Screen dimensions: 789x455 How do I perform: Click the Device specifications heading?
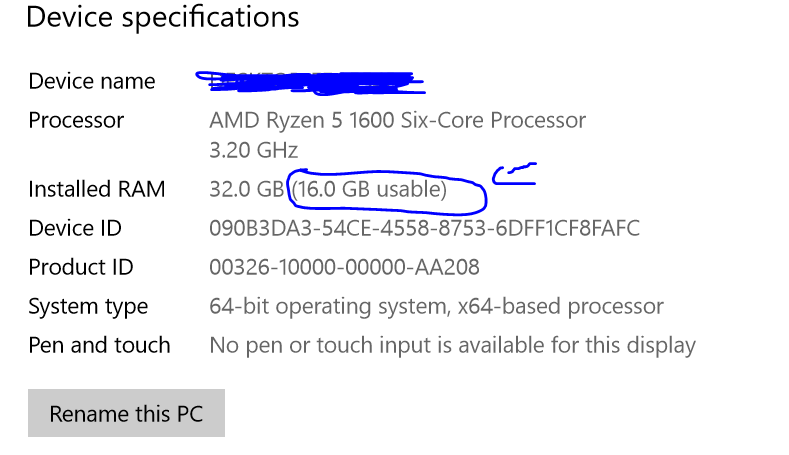click(162, 17)
